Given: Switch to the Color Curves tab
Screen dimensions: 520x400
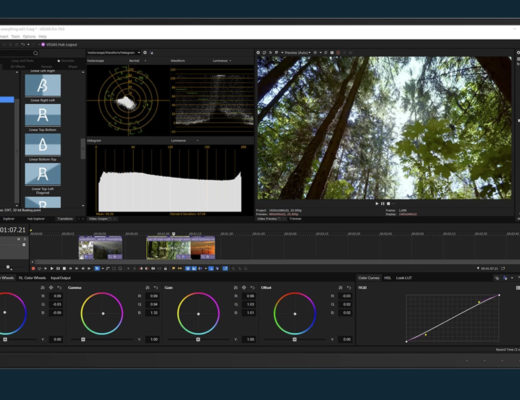Looking at the screenshot, I should pos(369,278).
